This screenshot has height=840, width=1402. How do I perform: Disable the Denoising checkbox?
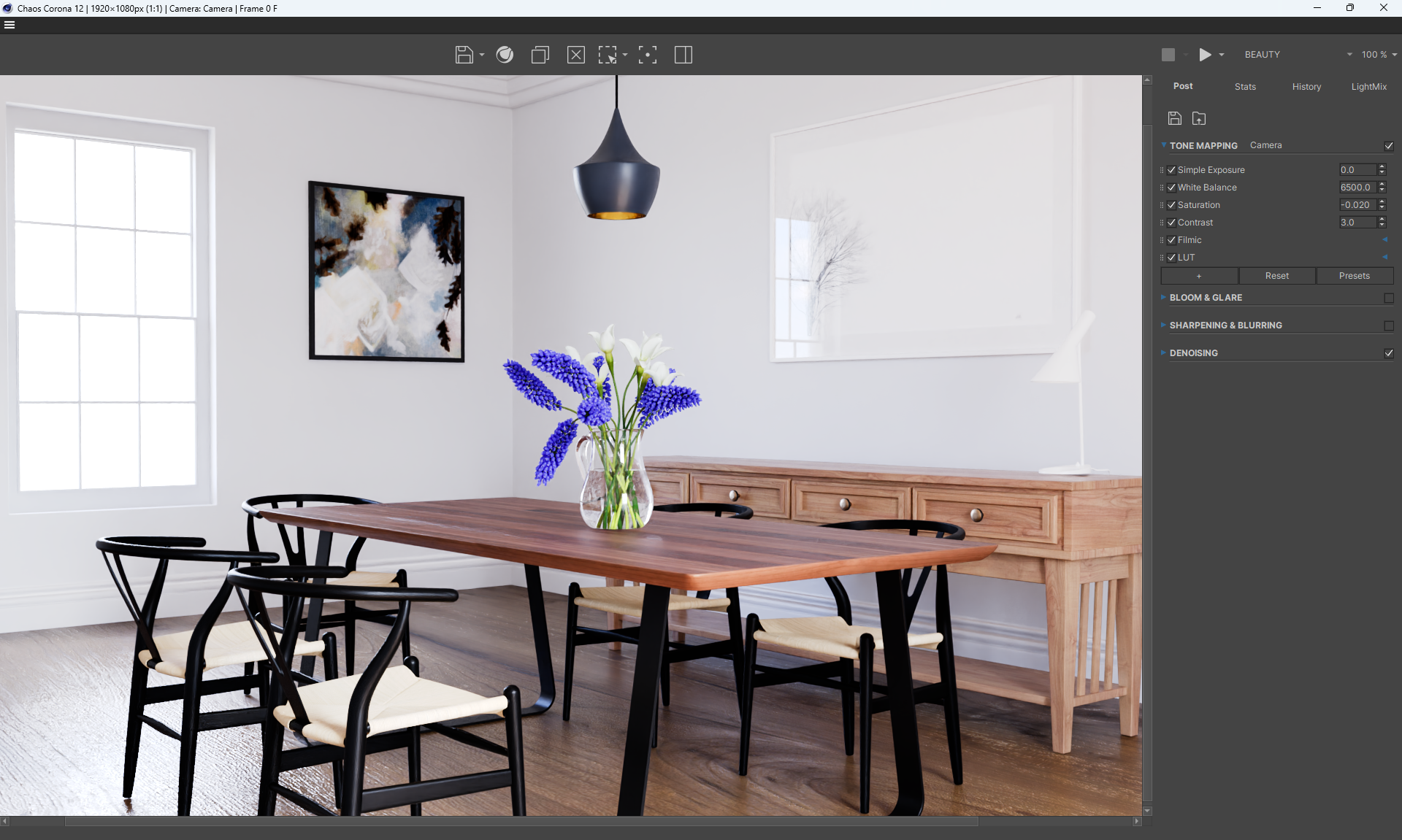1389,353
